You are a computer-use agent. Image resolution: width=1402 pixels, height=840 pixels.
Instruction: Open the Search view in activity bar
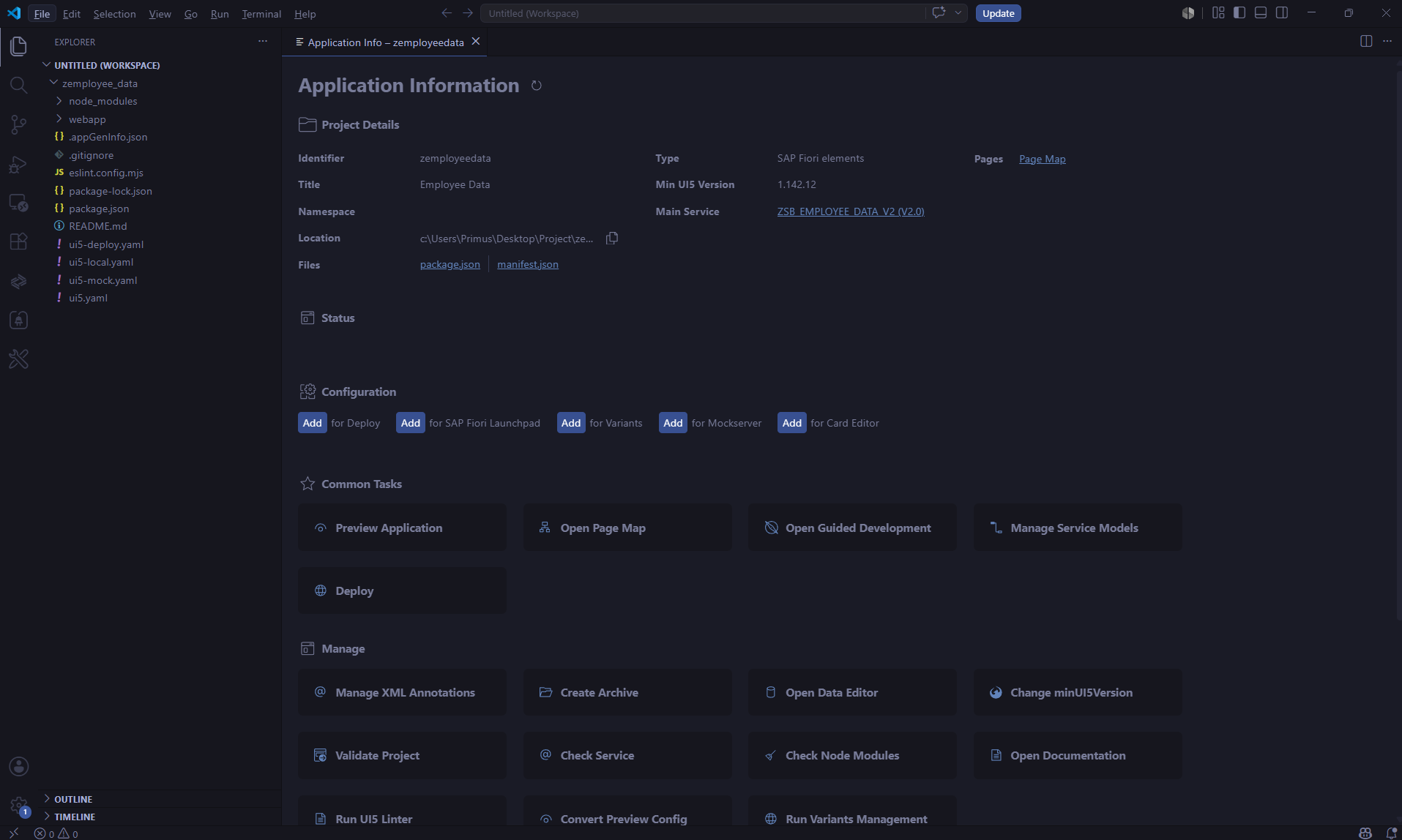pyautogui.click(x=18, y=86)
